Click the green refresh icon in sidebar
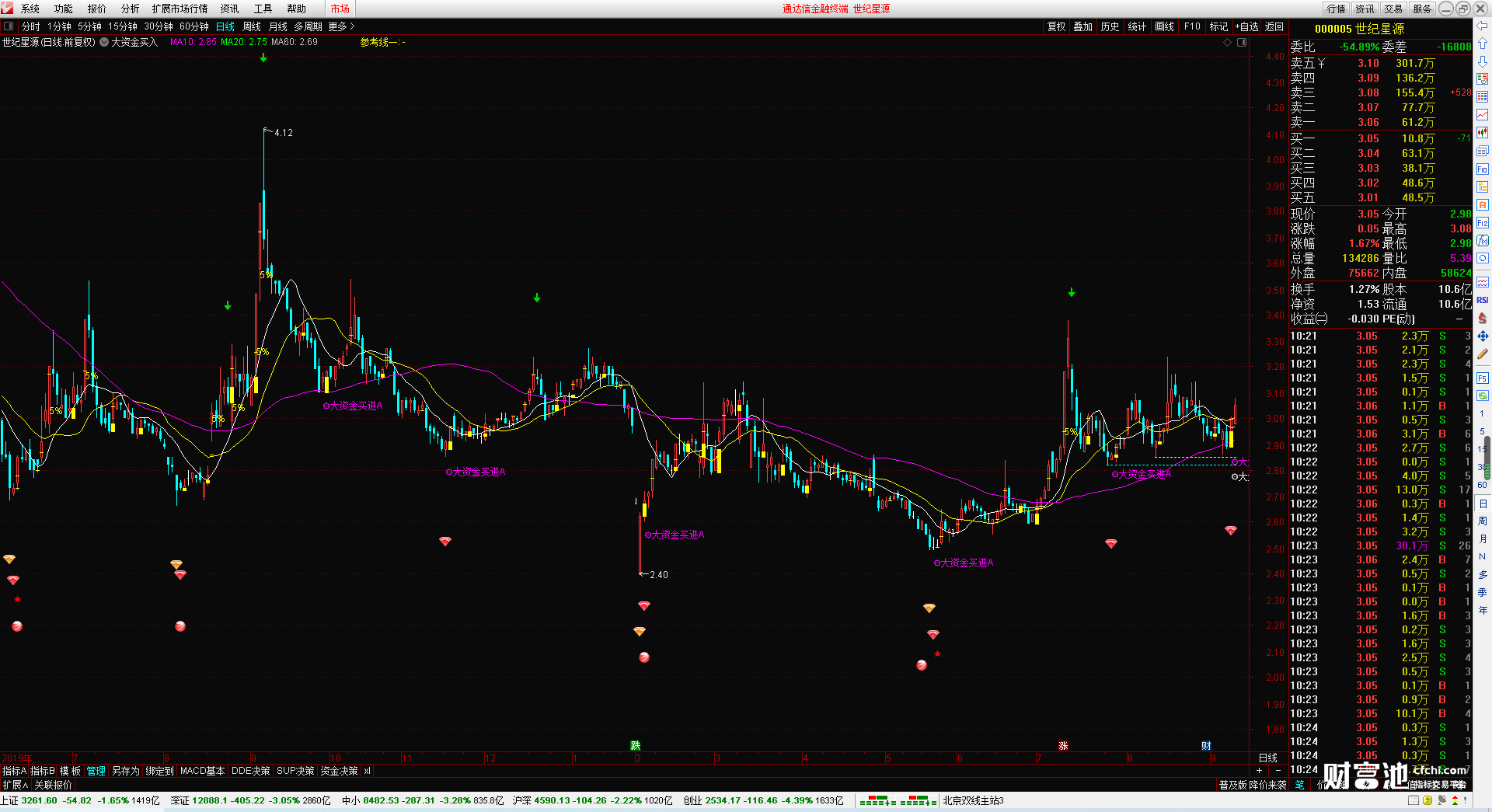Screen dimensions: 1492x812 pos(1483,396)
